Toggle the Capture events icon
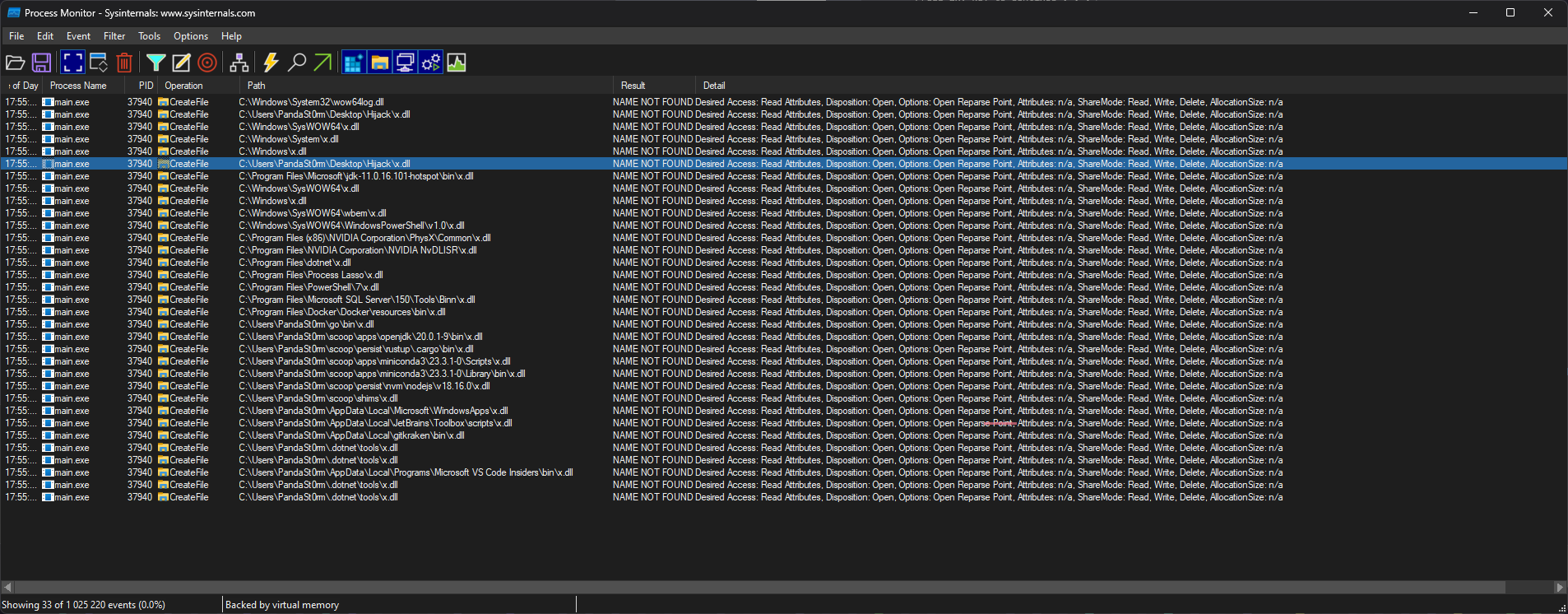 point(72,63)
